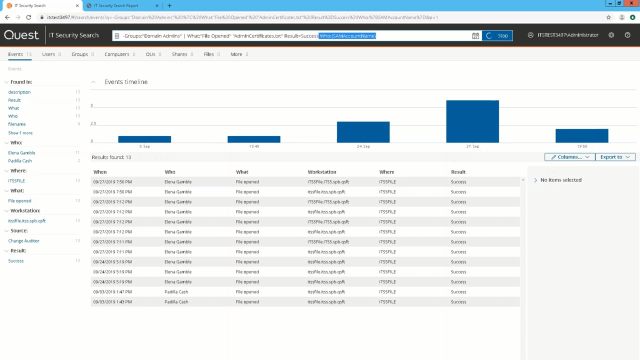Click the search field document icon
The width and height of the screenshot is (640, 360).
[117, 36]
